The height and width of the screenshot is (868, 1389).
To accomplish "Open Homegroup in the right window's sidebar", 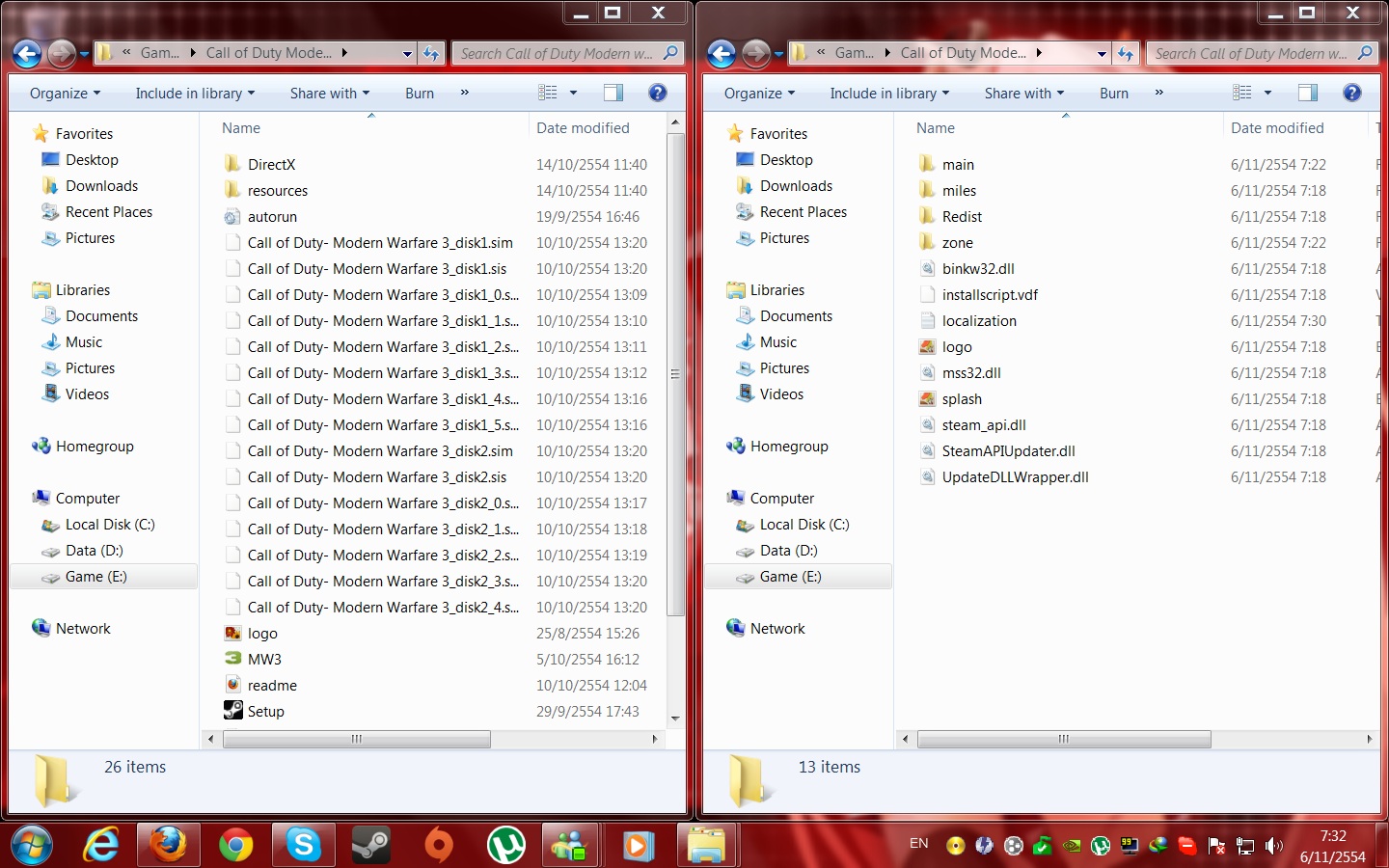I will pos(789,447).
